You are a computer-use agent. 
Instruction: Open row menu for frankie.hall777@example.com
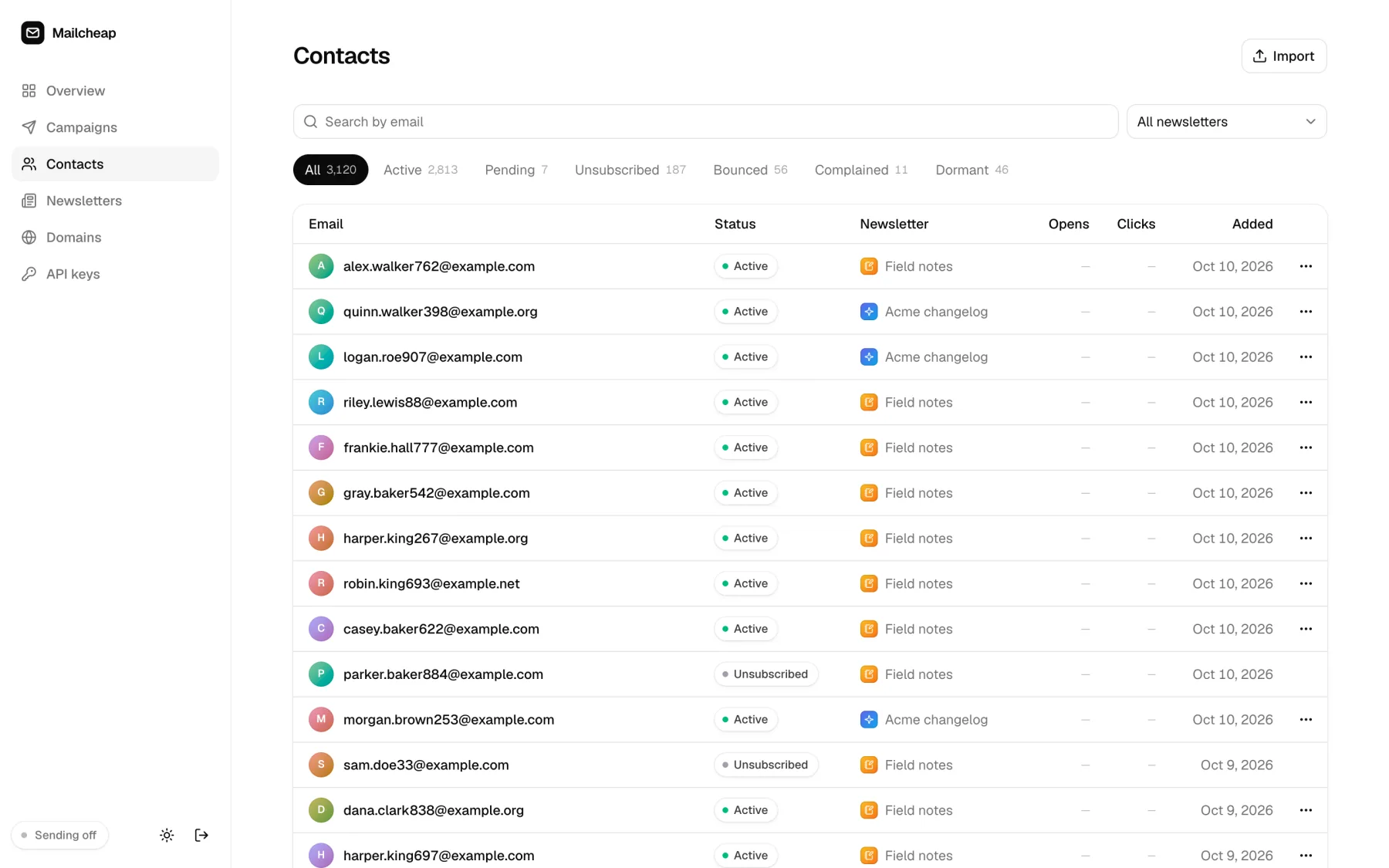[1306, 448]
